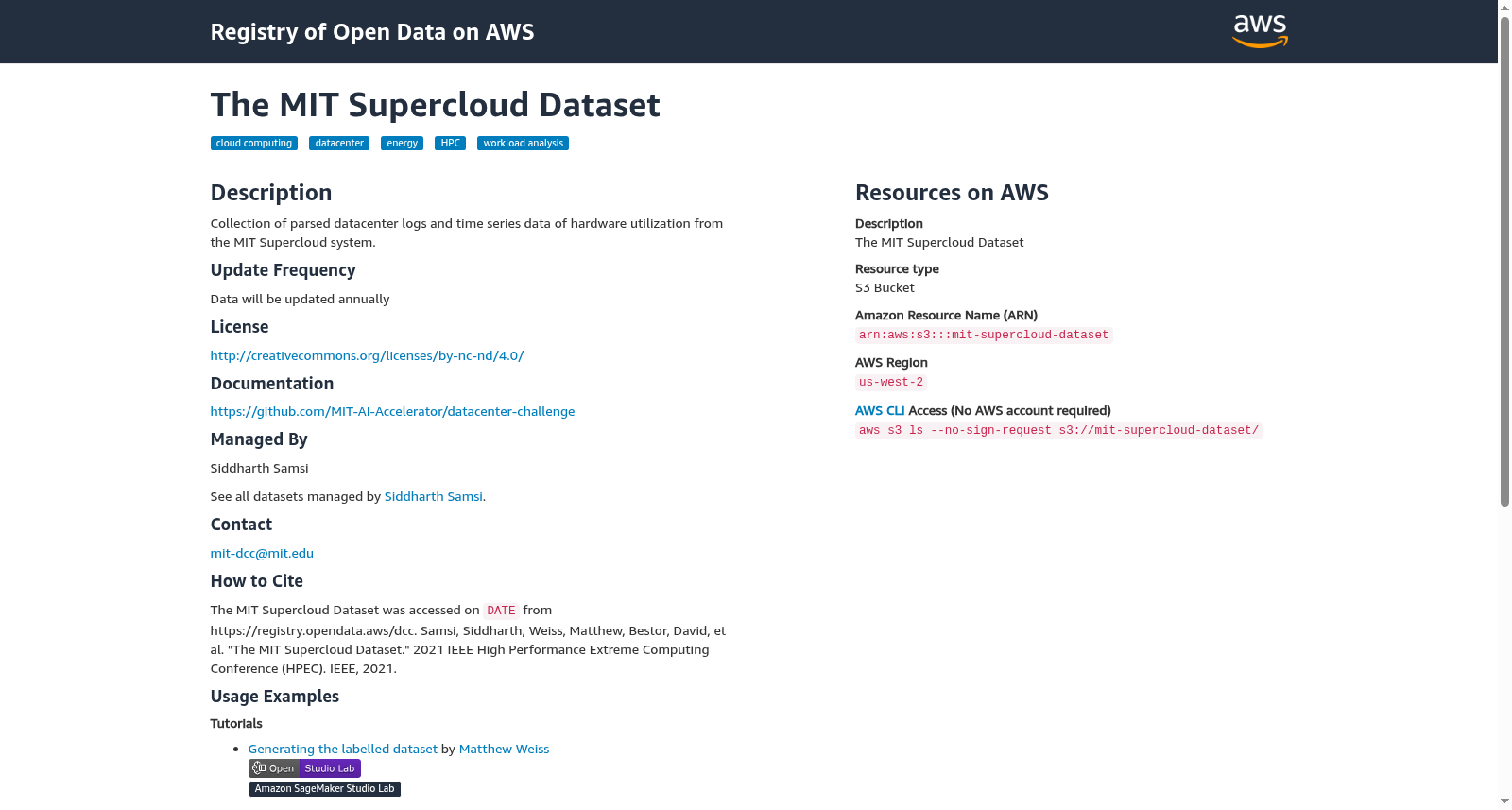1512x810 pixels.
Task: Select the energy tag
Action: (402, 144)
